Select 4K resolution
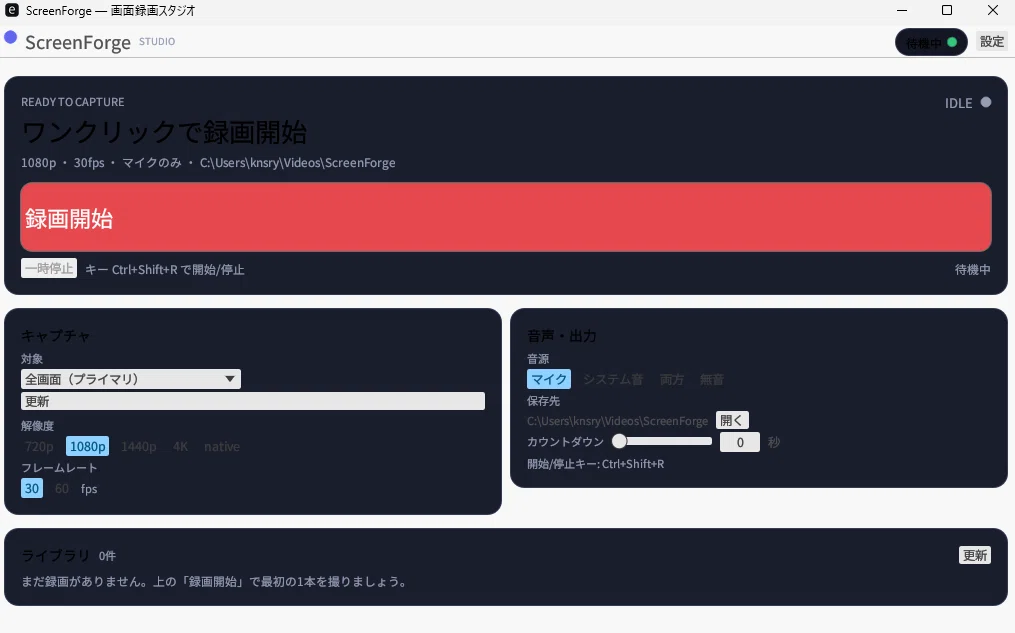The image size is (1015, 633). pos(181,447)
